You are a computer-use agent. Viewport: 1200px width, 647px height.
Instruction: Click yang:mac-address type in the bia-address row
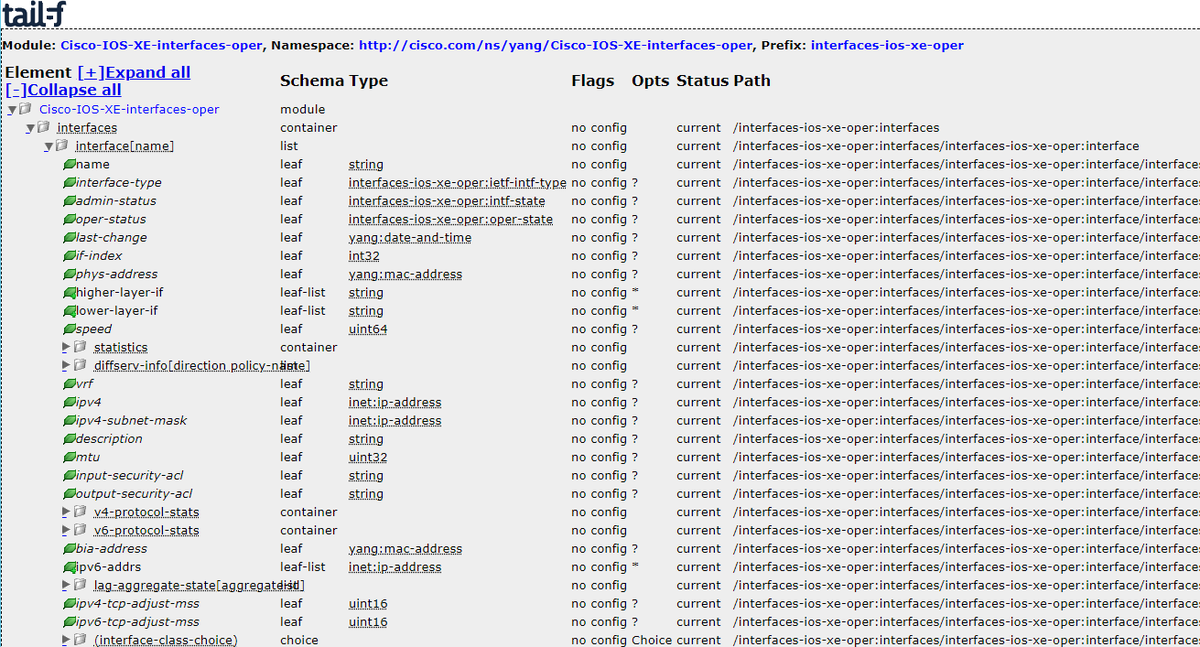click(405, 549)
